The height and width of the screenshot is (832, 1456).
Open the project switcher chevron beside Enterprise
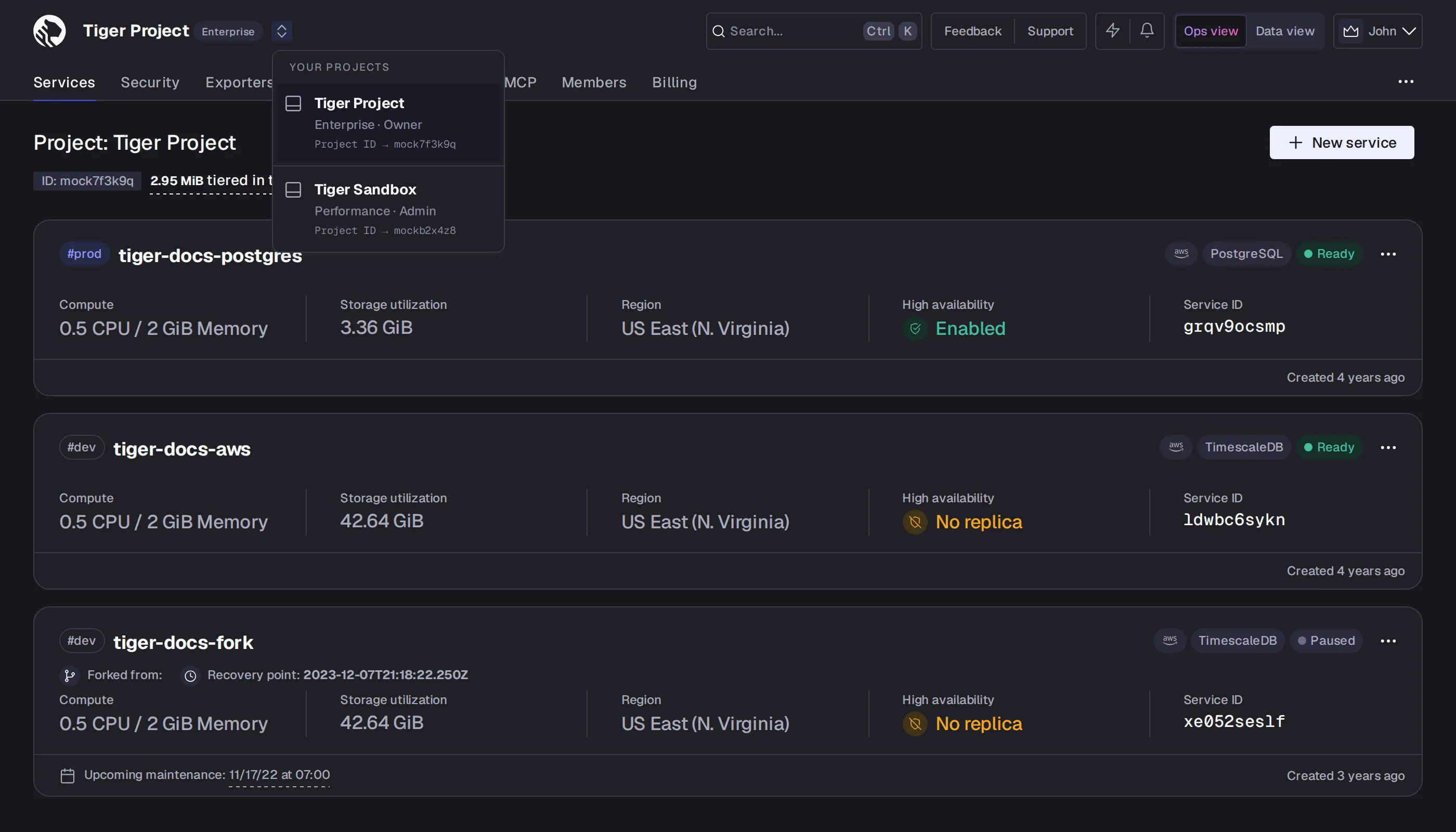pos(282,31)
